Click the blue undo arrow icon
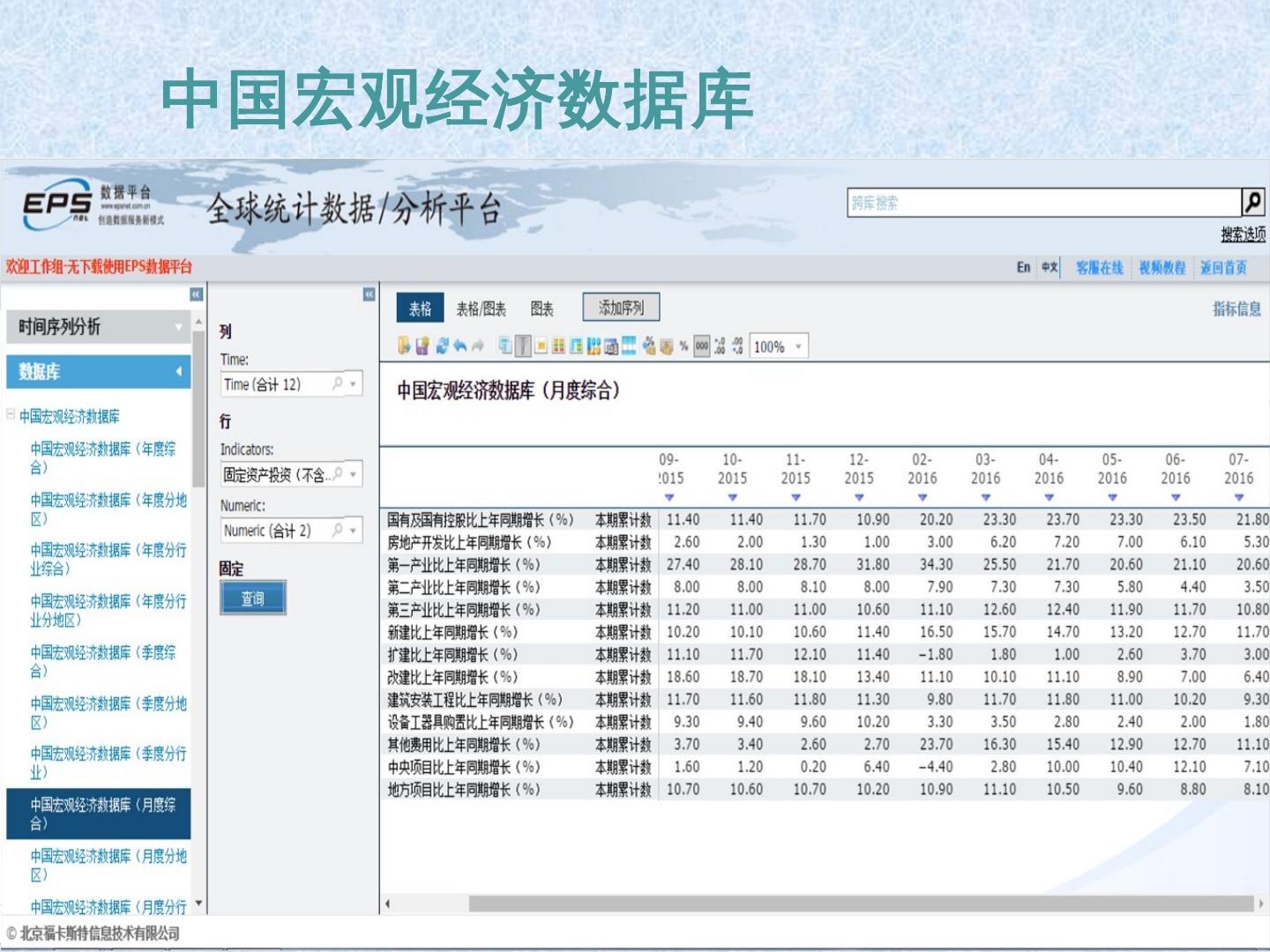Screen dimensions: 1270x952 click(x=459, y=346)
